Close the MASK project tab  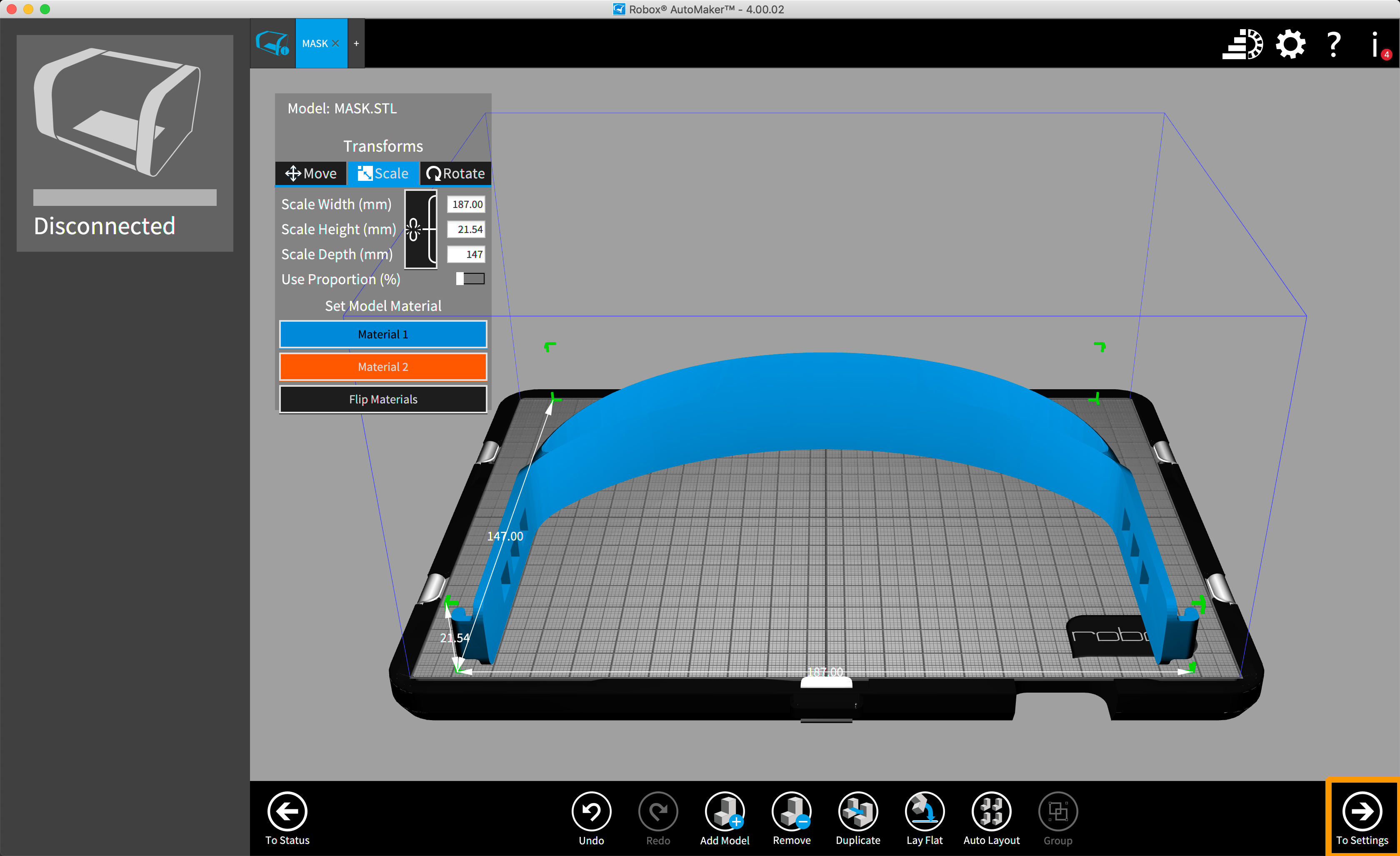click(x=336, y=44)
